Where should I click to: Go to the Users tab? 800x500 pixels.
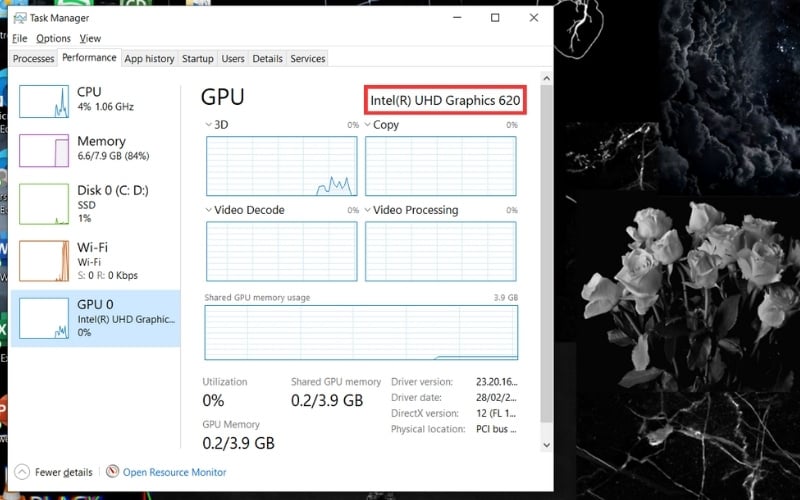point(233,59)
